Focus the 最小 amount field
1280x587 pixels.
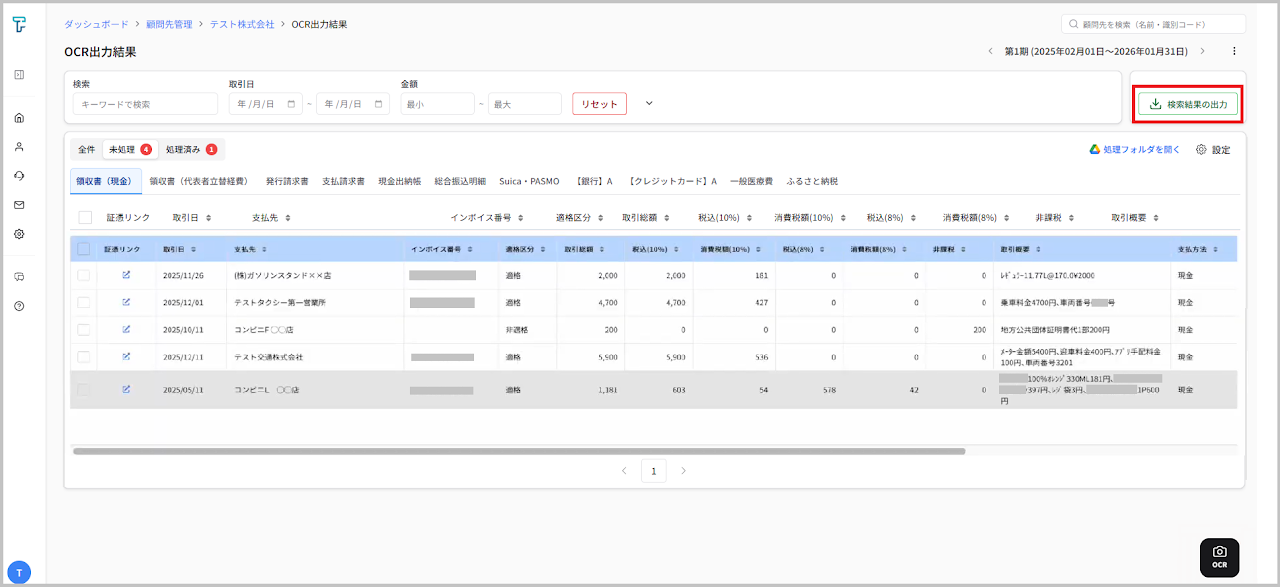pyautogui.click(x=437, y=104)
